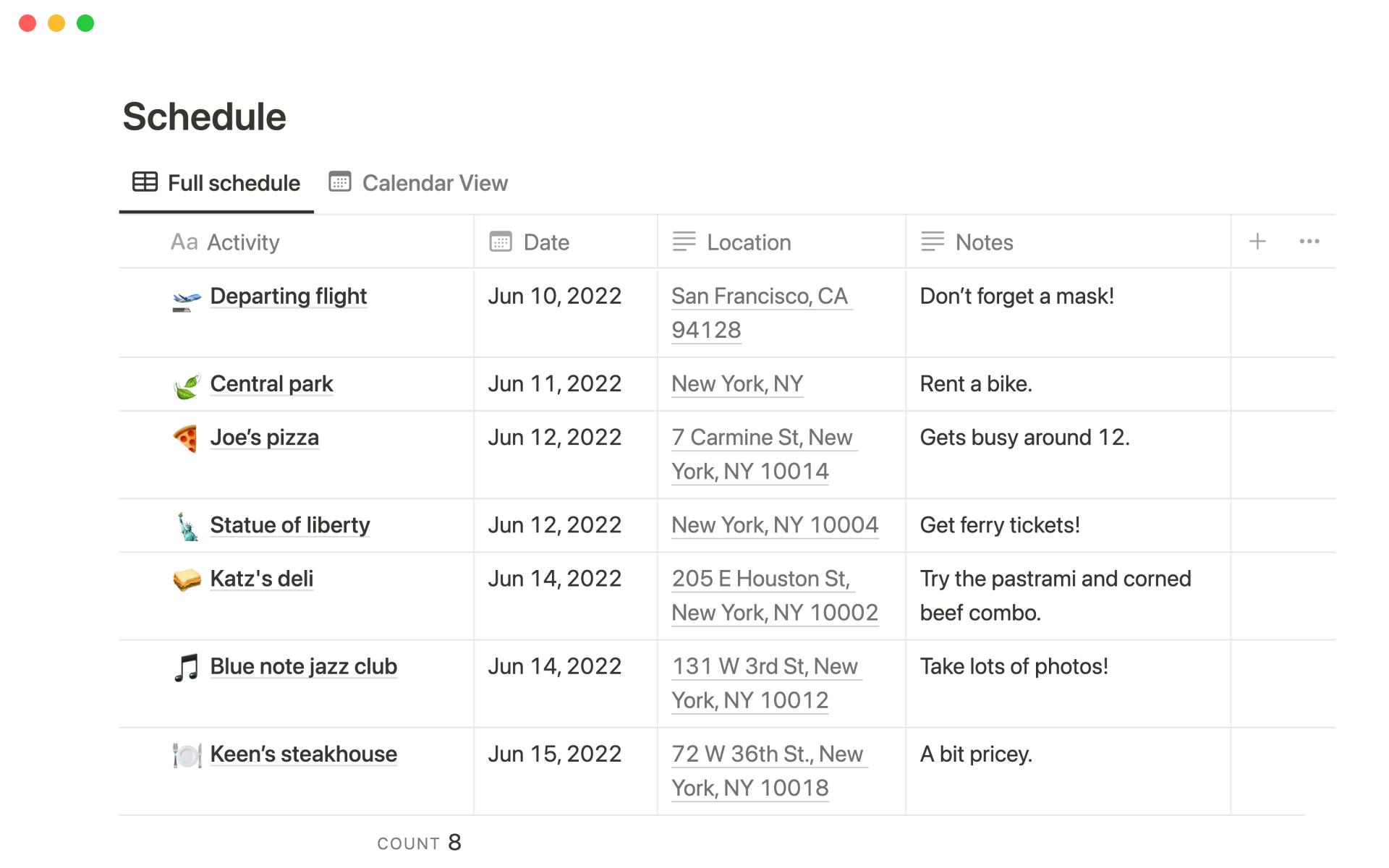Click the Jun 11, 2022 date cell
This screenshot has width=1389, height=868.
(555, 384)
